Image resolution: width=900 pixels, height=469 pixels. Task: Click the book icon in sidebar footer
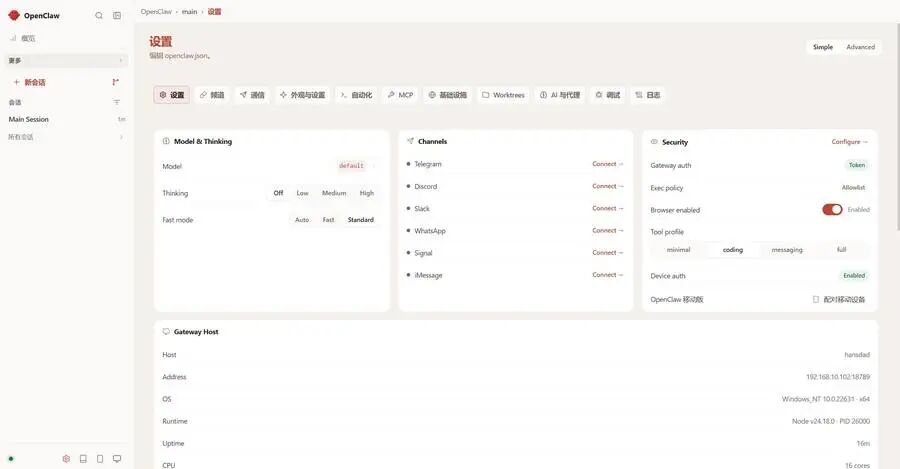(x=83, y=459)
